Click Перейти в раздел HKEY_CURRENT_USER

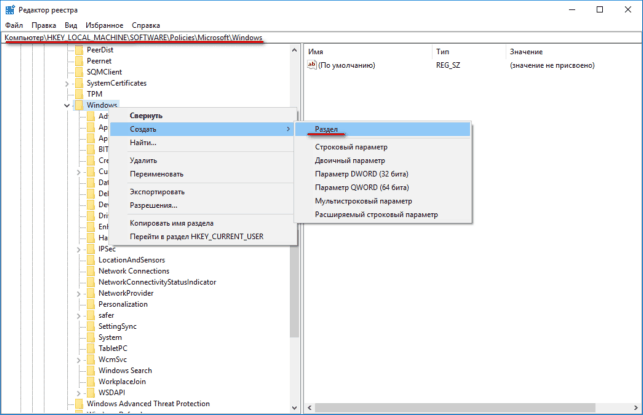[x=203, y=237]
